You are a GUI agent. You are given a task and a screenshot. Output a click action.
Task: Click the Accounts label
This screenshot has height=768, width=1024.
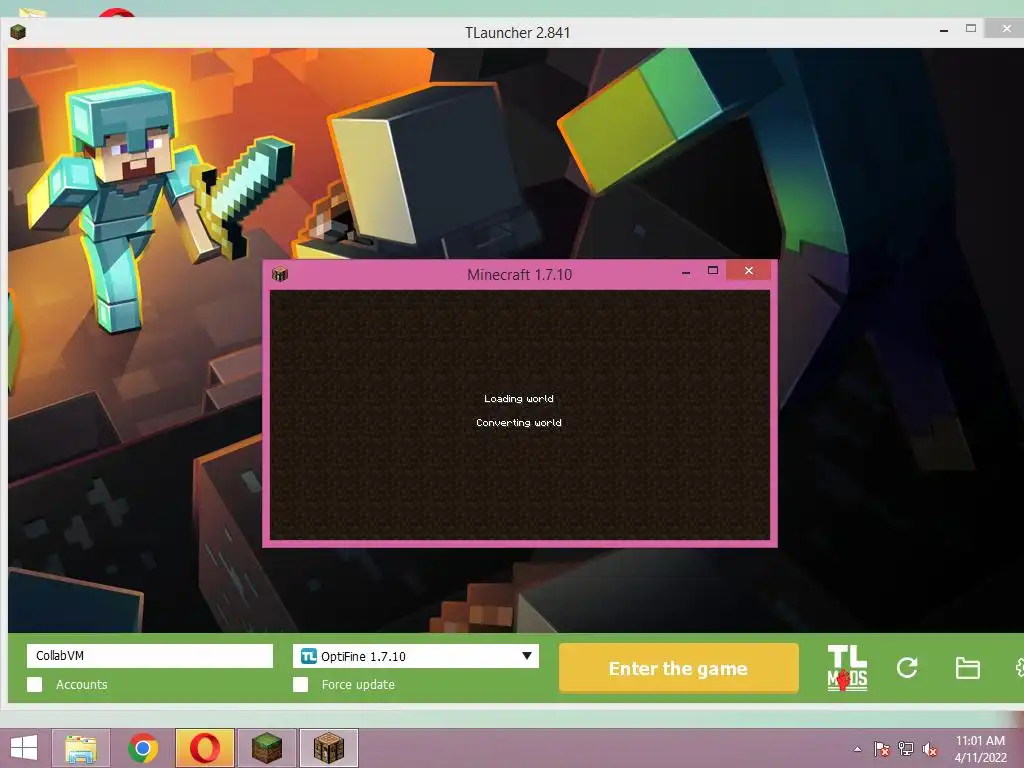pos(82,684)
